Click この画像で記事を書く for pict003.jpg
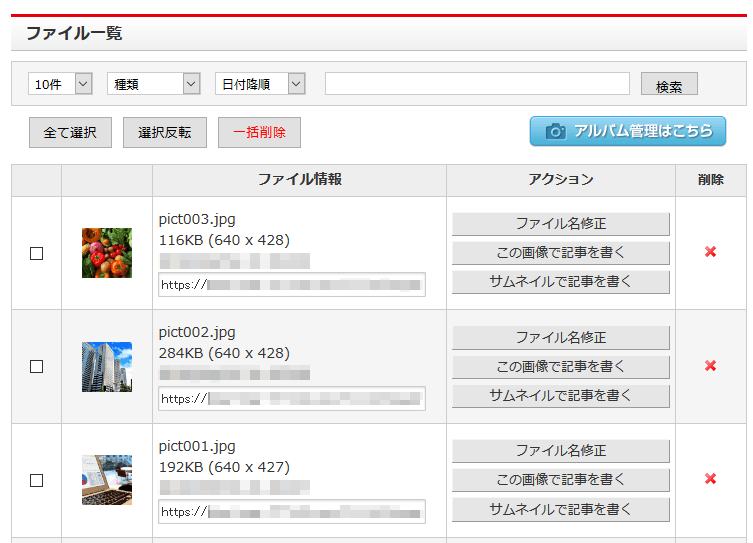The height and width of the screenshot is (543, 753). (x=560, y=253)
